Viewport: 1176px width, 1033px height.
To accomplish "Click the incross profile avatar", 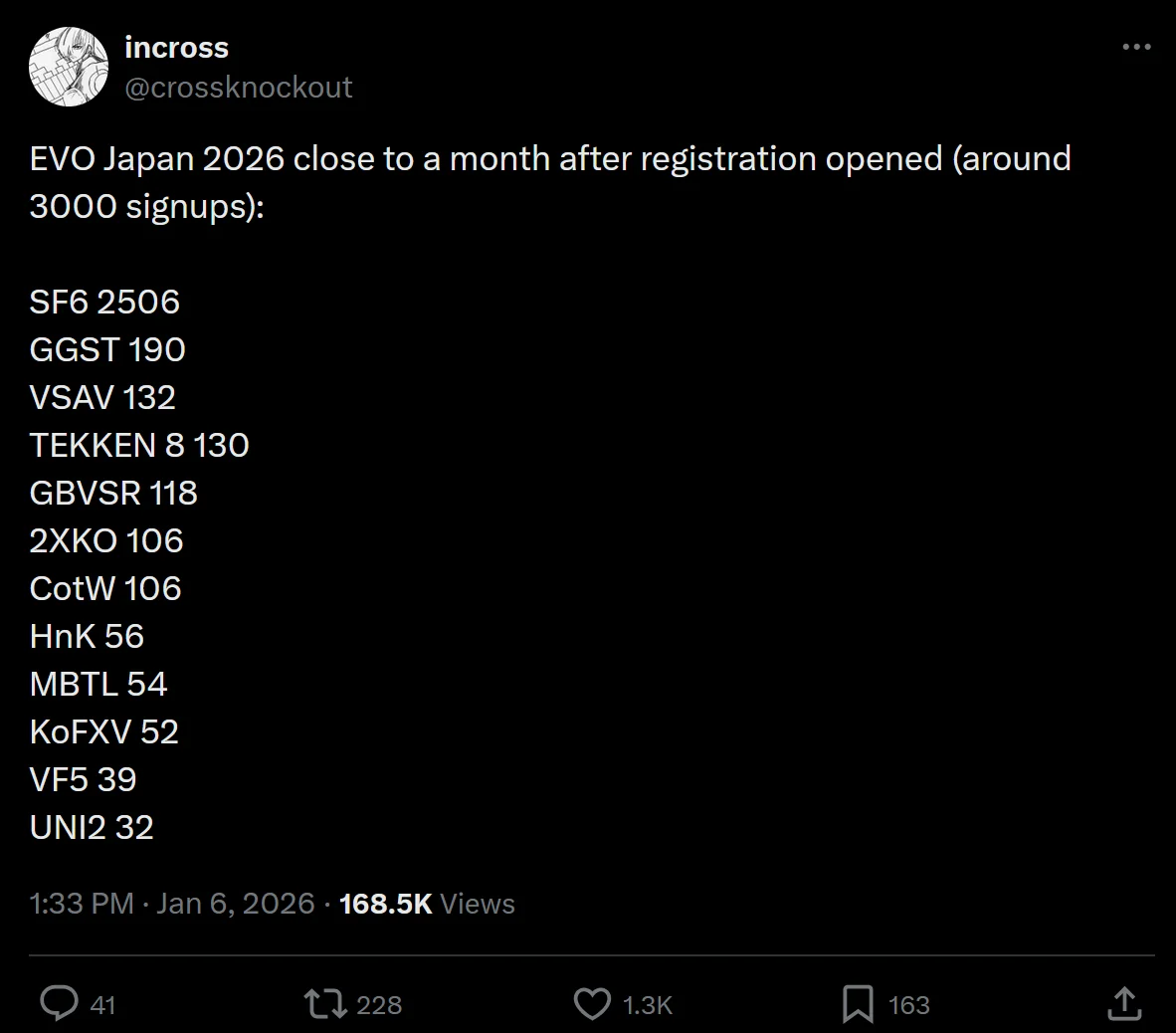I will 68,67.
